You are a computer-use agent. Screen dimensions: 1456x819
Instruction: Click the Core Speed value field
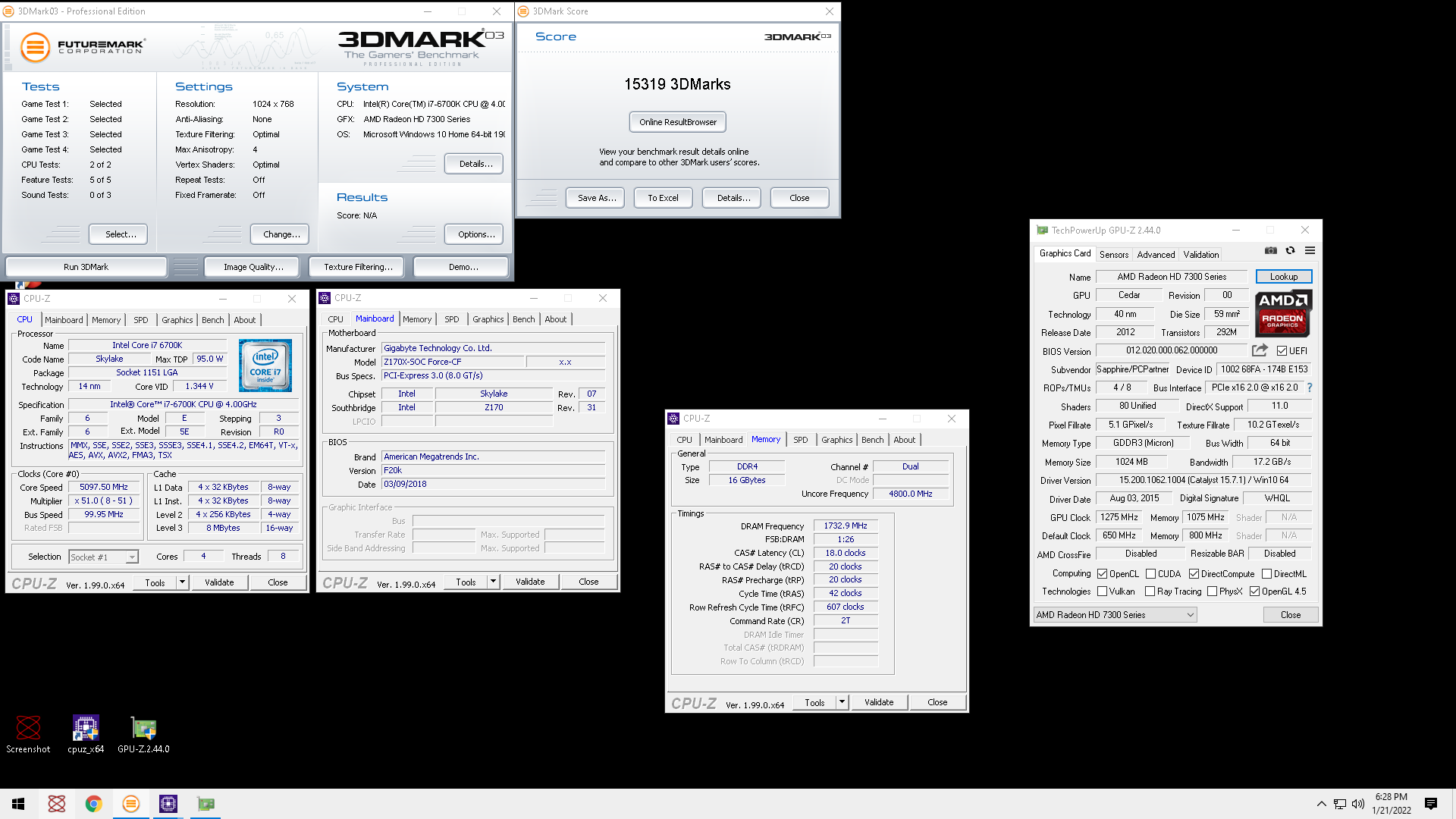tap(104, 487)
